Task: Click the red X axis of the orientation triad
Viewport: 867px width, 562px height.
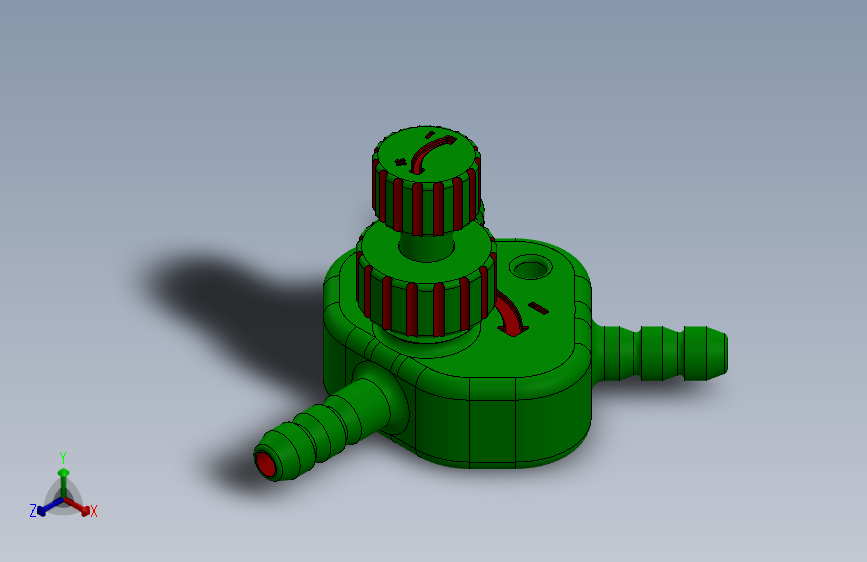Action: pyautogui.click(x=77, y=506)
